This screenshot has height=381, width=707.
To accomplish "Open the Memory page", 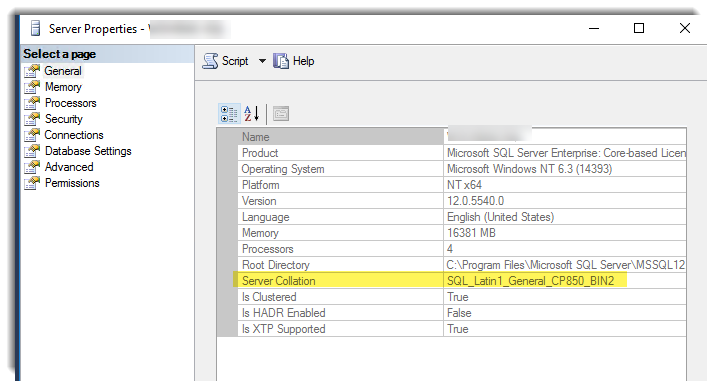I will point(63,87).
